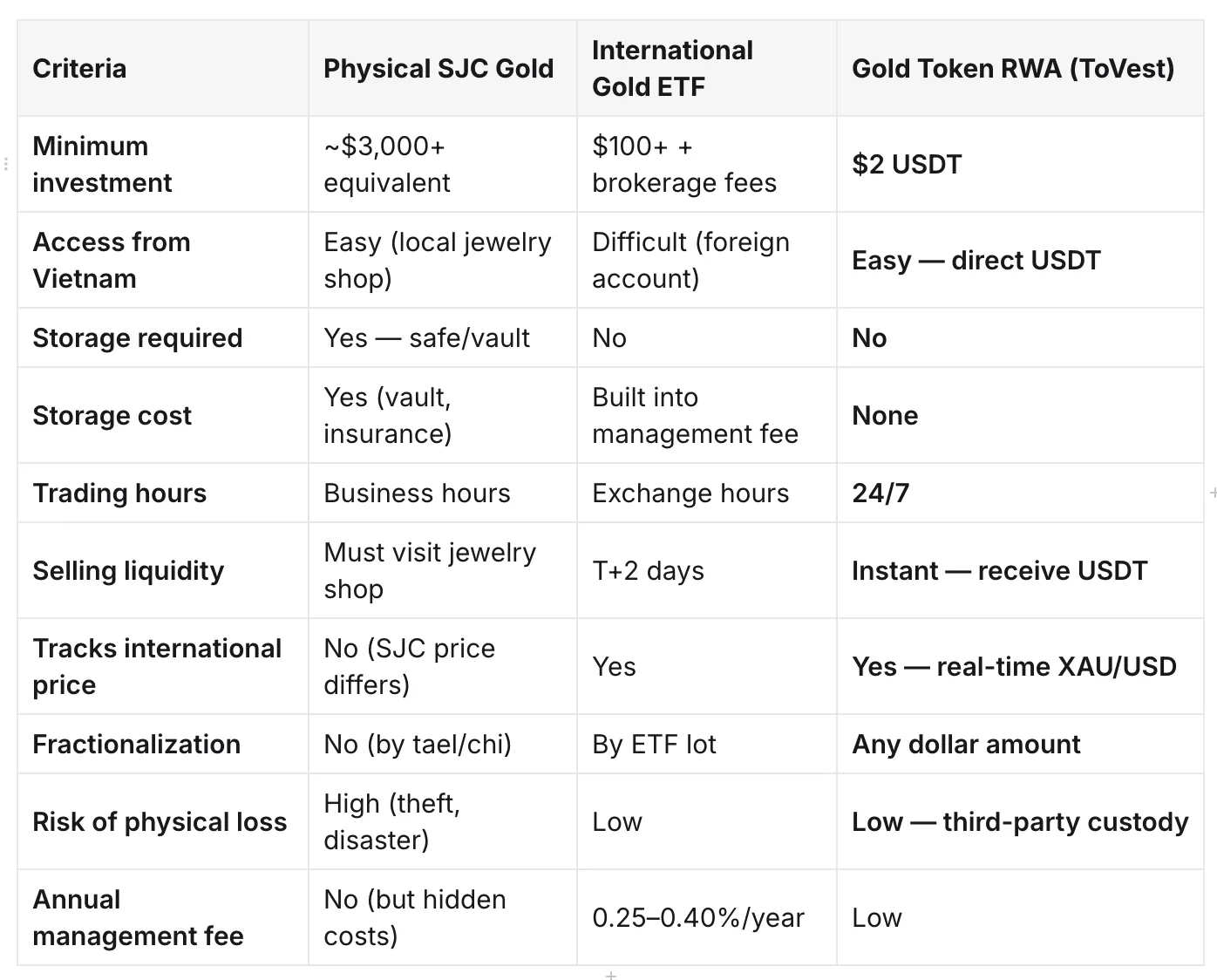Click the Low — third-party custody cell
Viewport: 1217px width, 980px height.
[1020, 821]
